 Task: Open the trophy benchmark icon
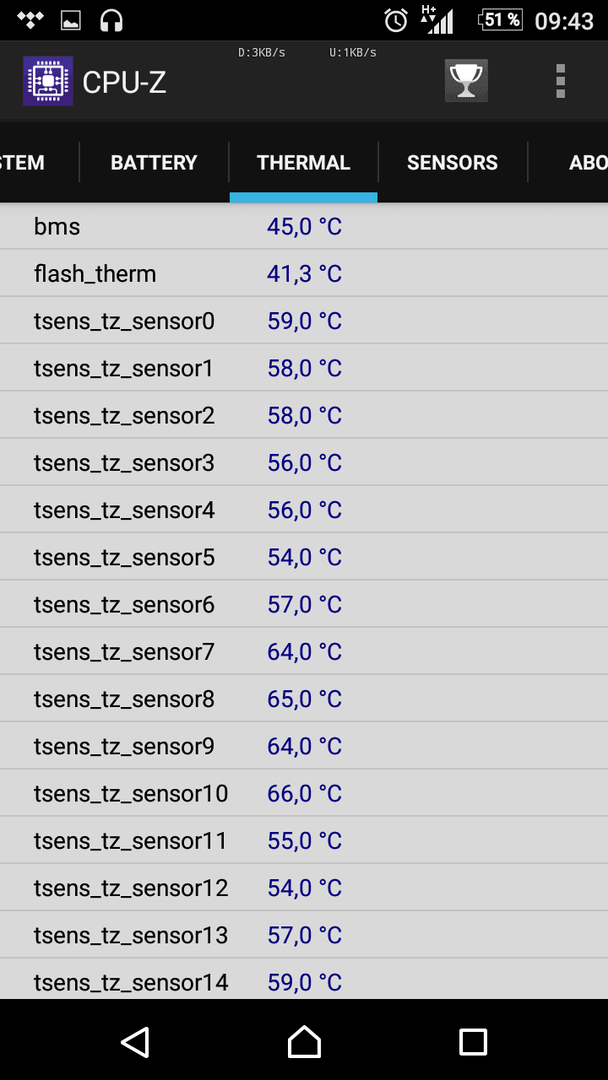[x=466, y=81]
